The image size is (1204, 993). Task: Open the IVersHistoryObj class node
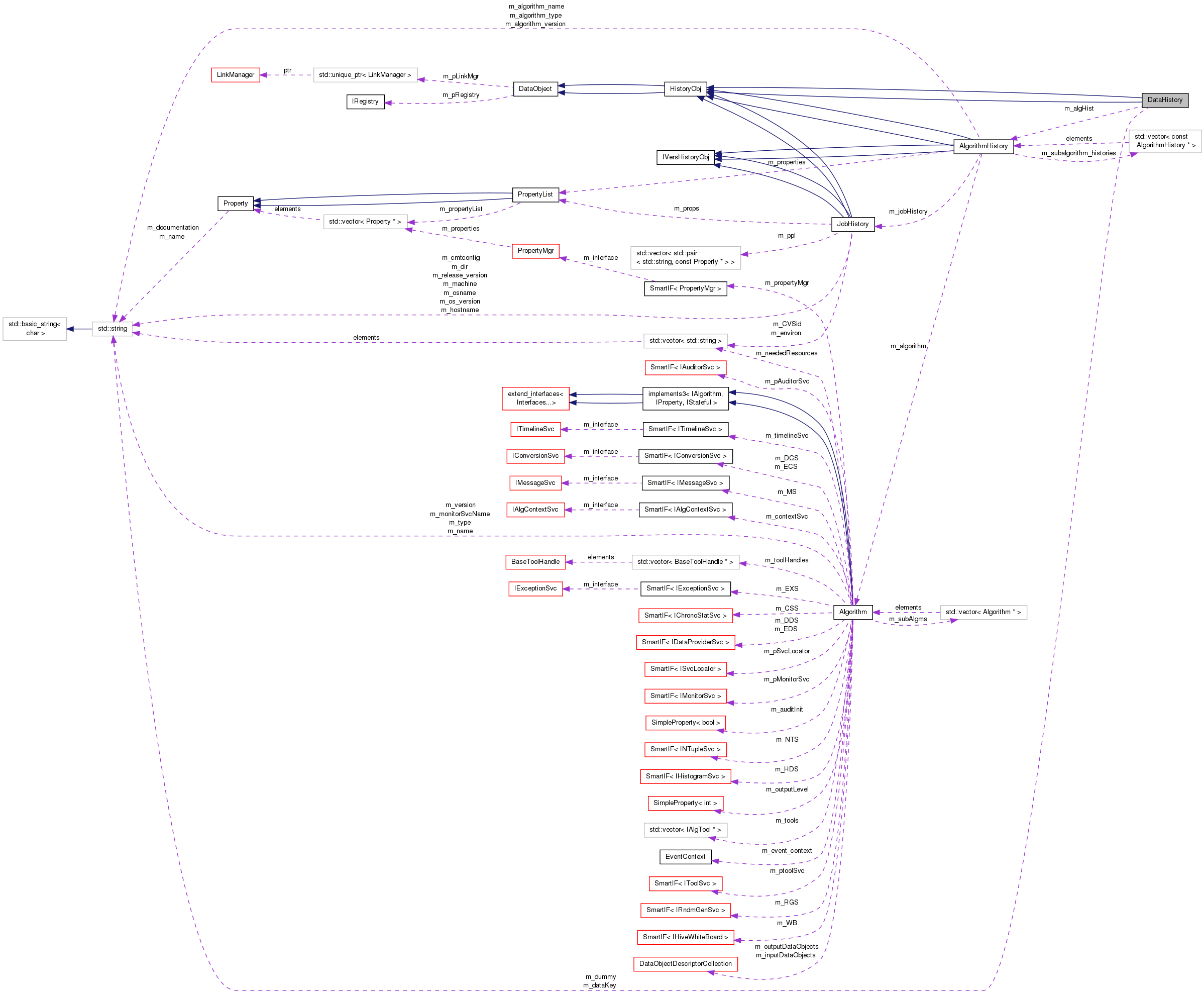pos(685,157)
